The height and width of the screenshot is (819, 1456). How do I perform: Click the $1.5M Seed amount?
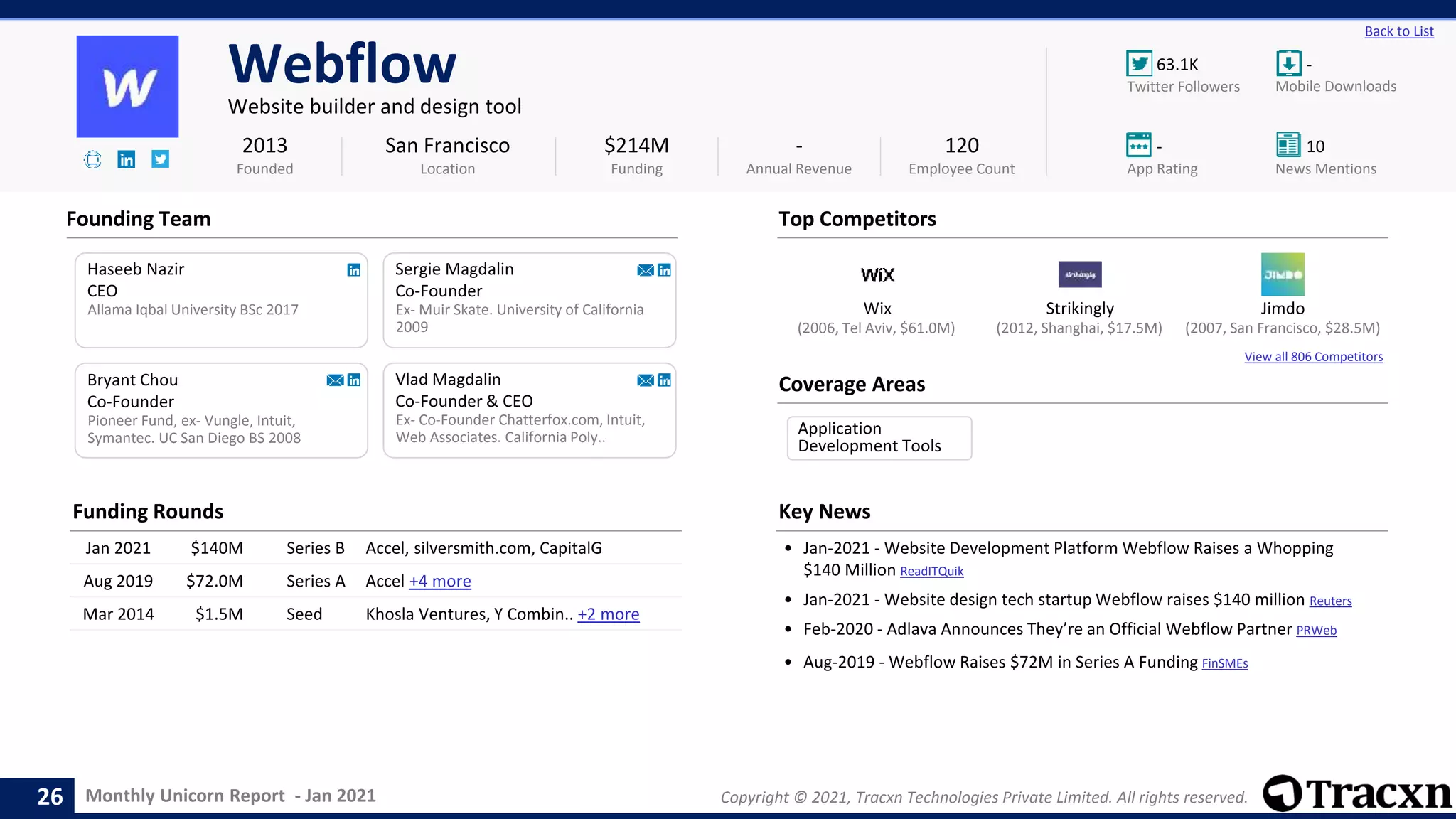219,614
